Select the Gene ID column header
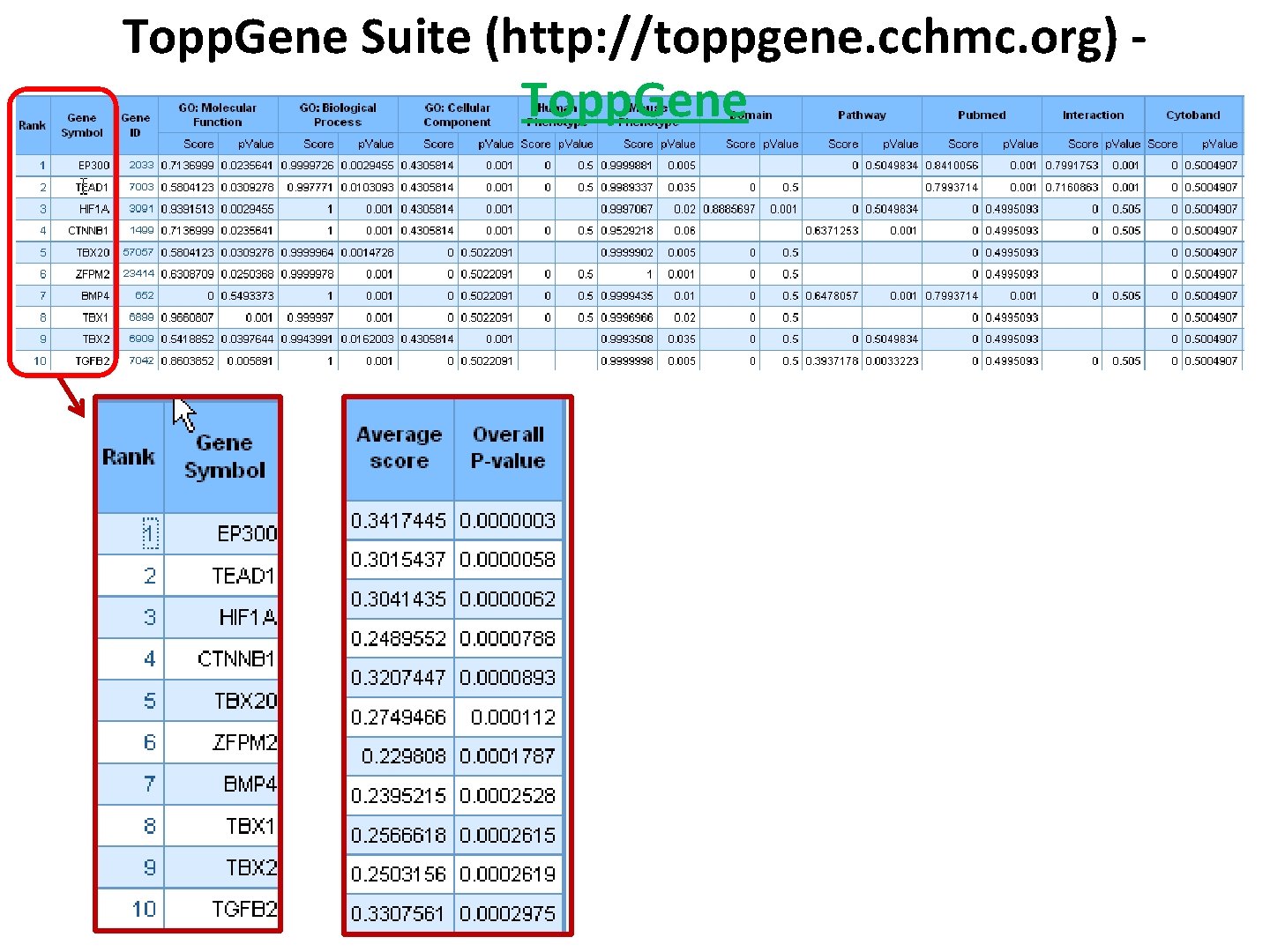 (136, 124)
